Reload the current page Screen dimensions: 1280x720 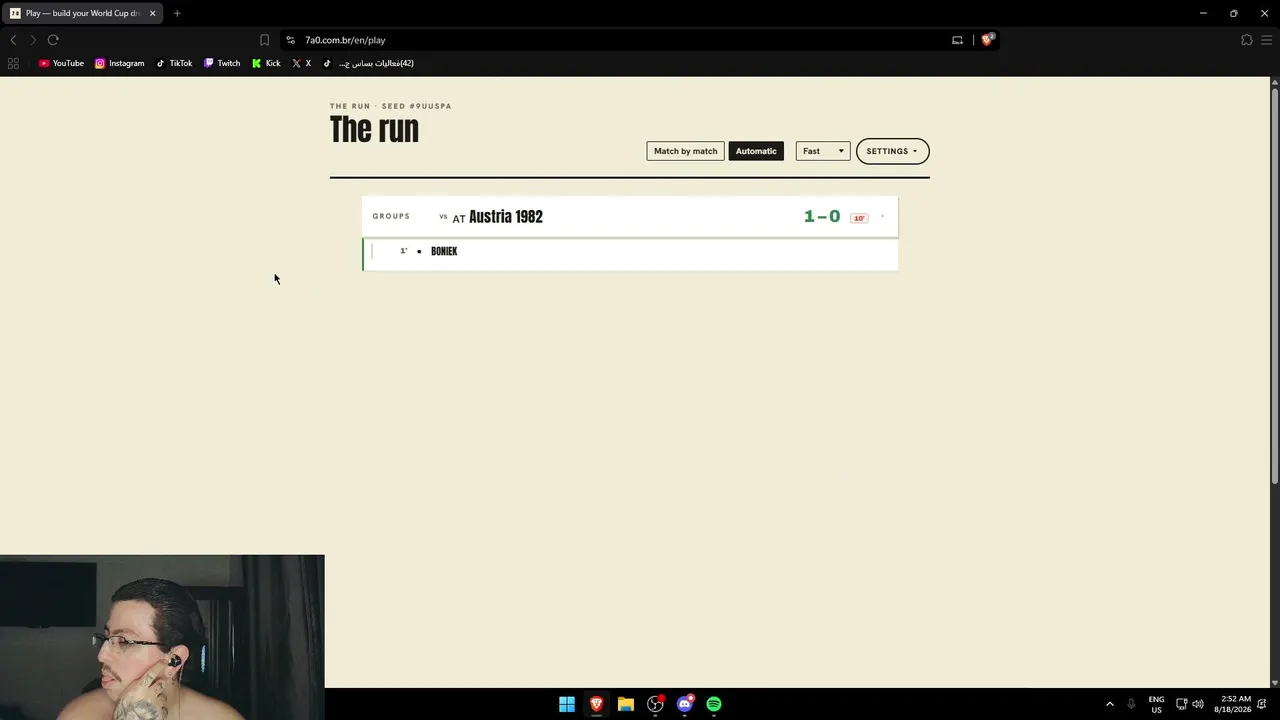(x=53, y=40)
